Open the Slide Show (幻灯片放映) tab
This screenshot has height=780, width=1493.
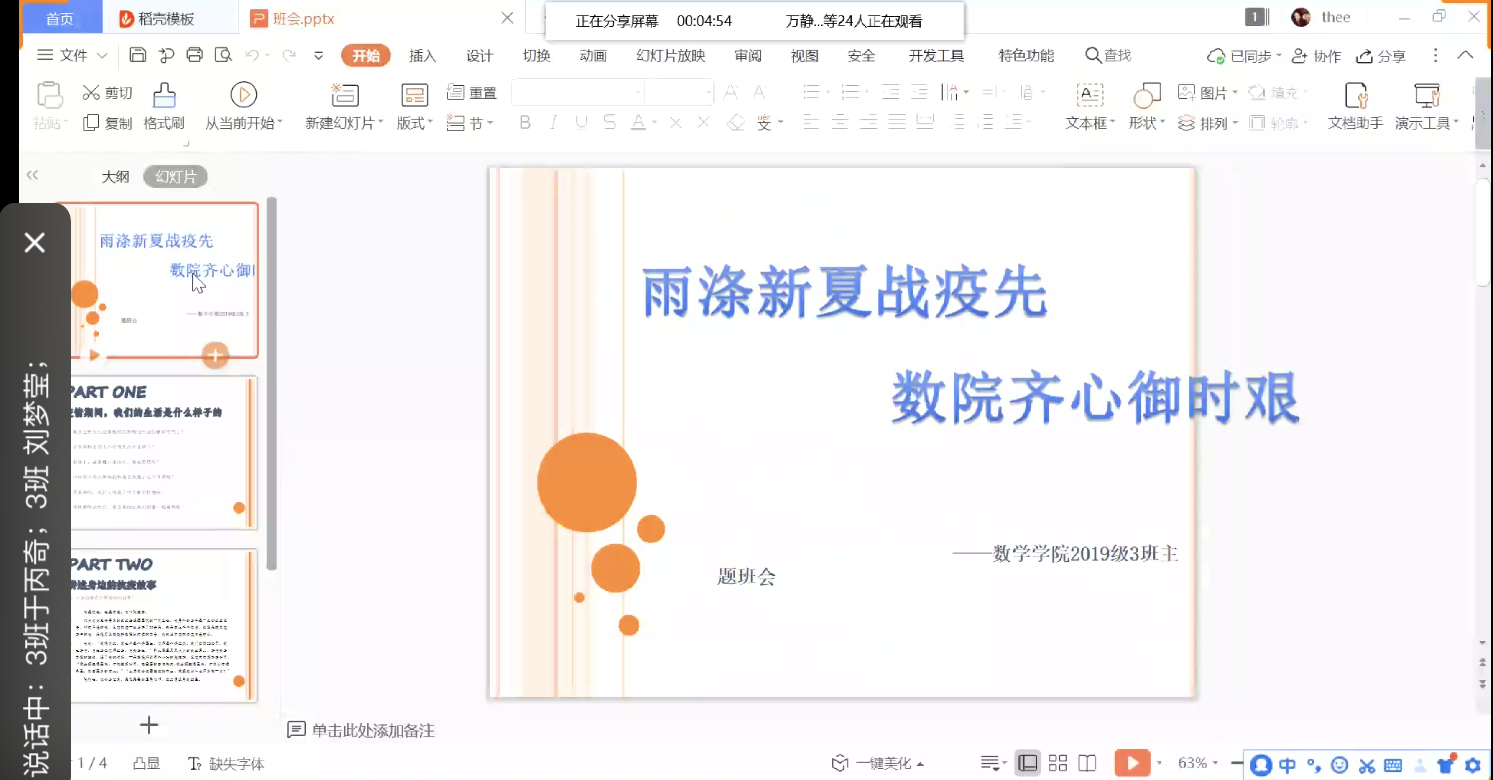(670, 56)
